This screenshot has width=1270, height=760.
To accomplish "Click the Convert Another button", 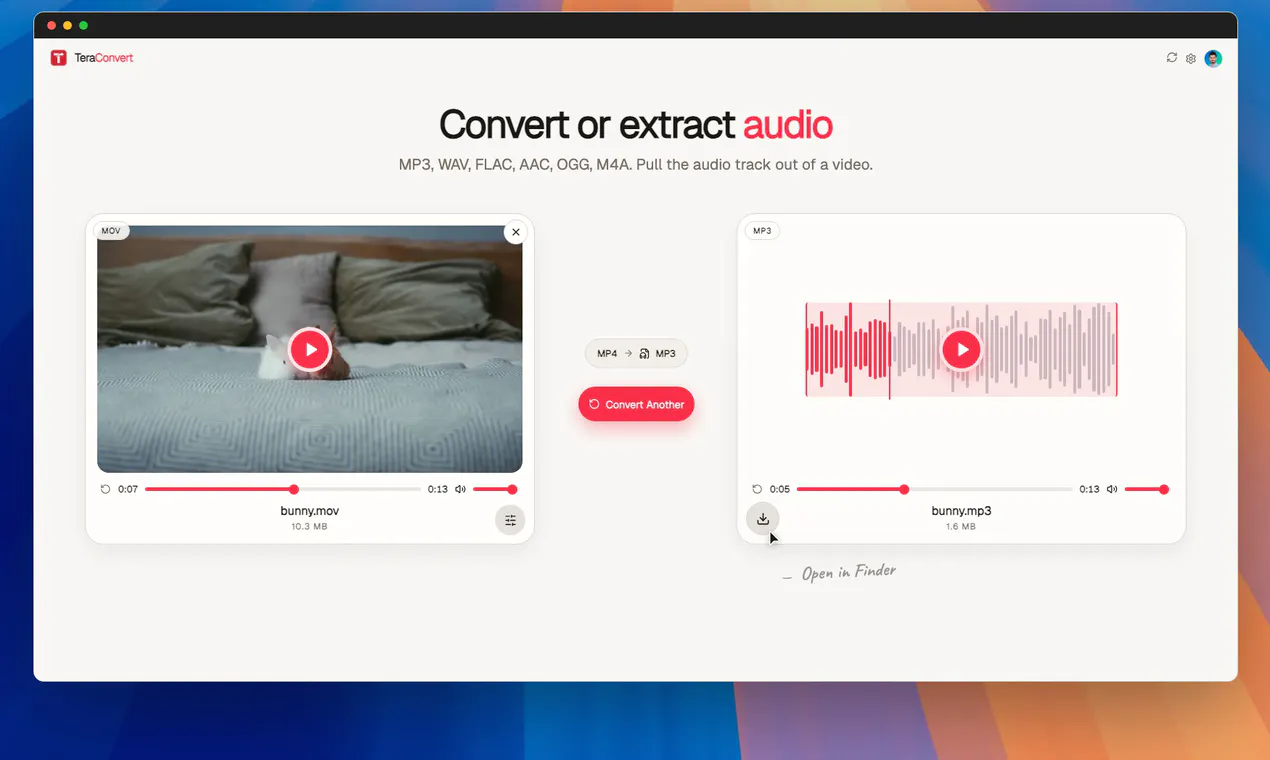I will (x=636, y=404).
